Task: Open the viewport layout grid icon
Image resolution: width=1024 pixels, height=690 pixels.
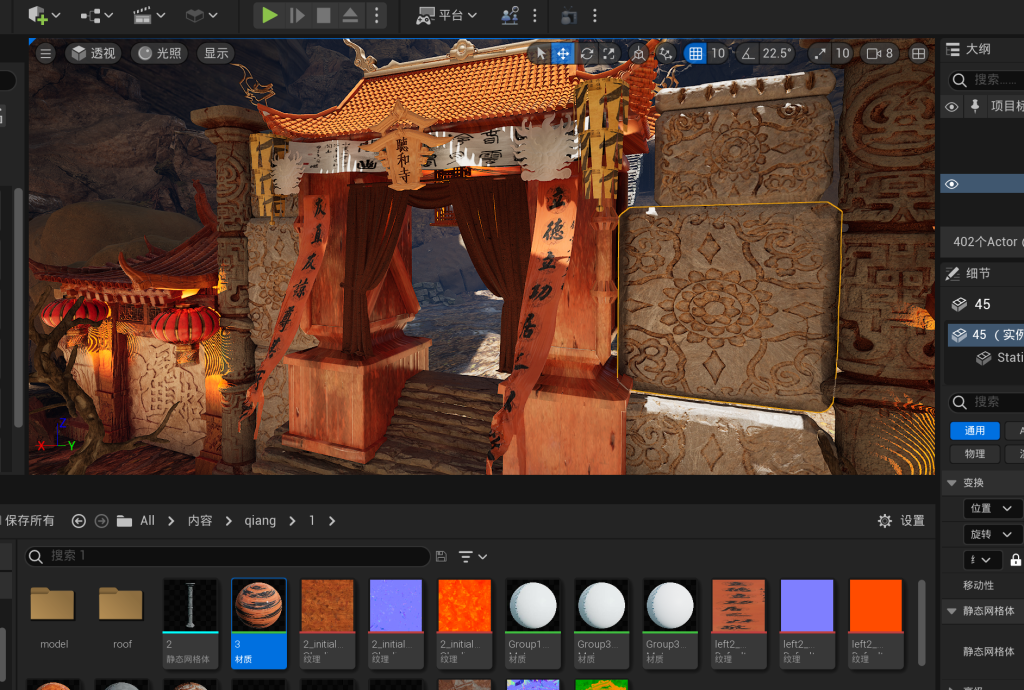Action: (918, 54)
